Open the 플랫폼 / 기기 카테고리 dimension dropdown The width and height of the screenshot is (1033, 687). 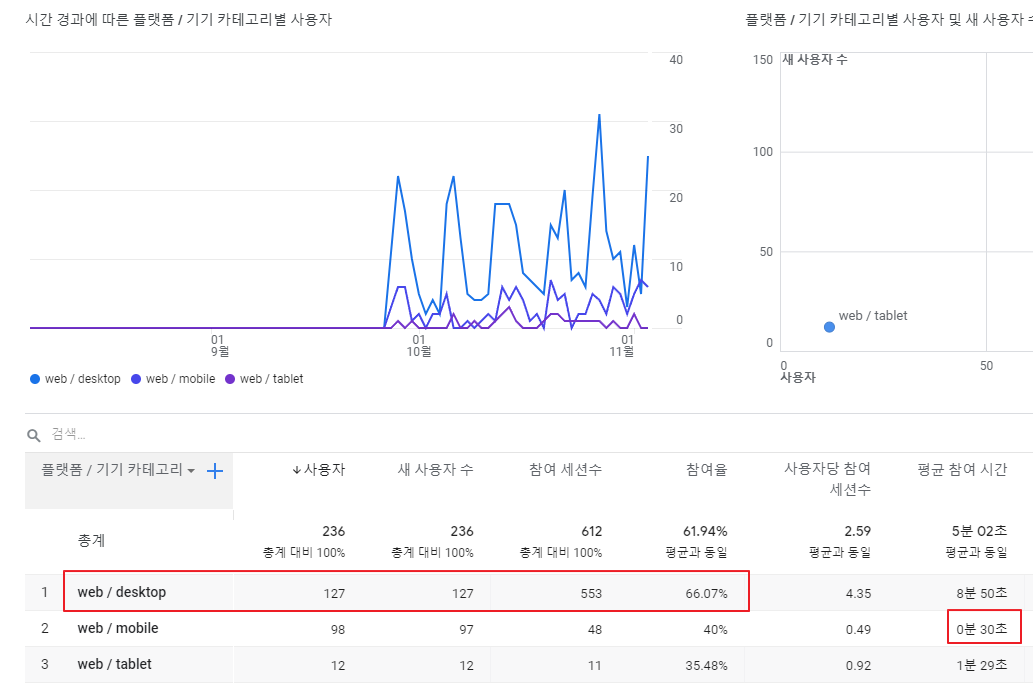[x=119, y=470]
